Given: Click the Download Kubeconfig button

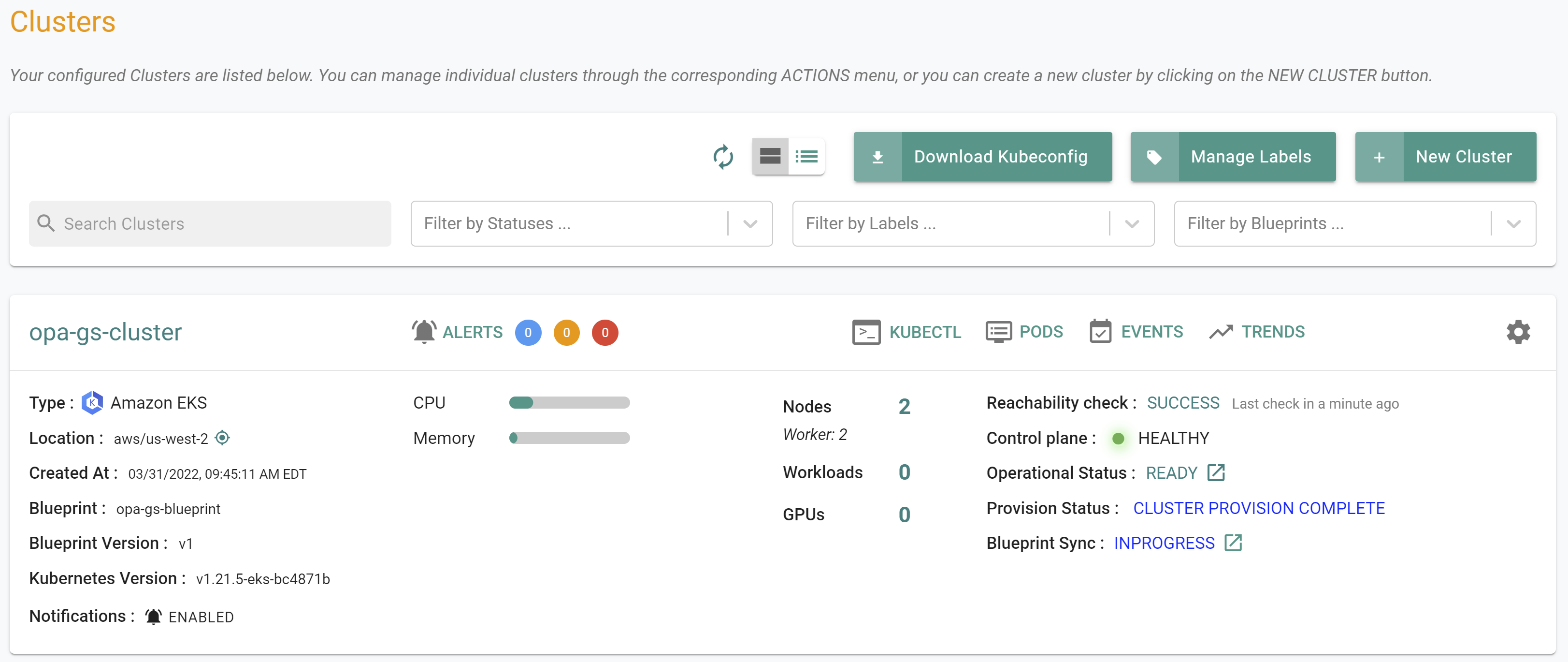Looking at the screenshot, I should click(x=982, y=157).
